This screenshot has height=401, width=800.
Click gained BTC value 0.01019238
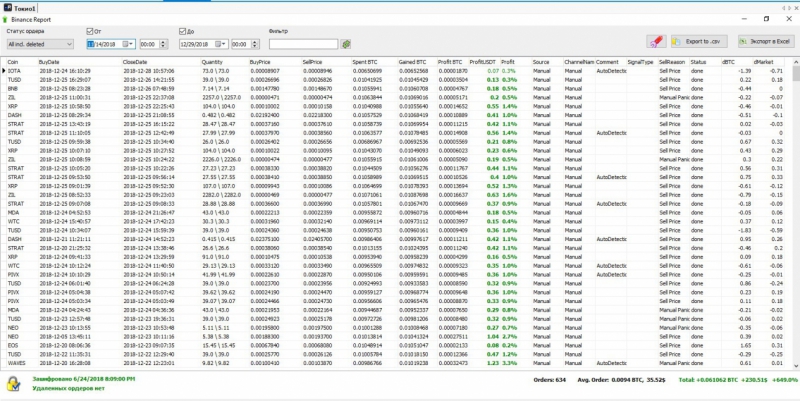point(413,363)
